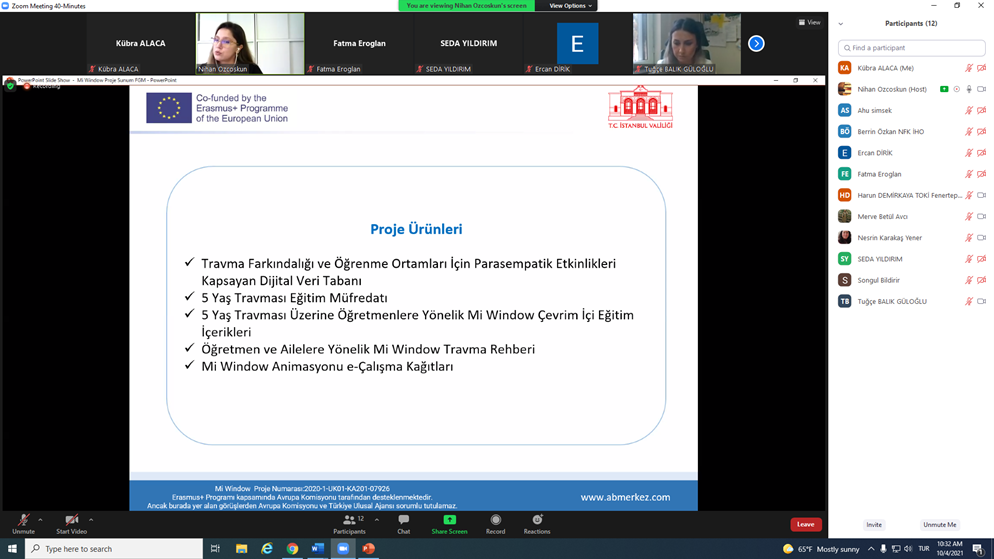Expand the View Options dropdown
Image resolution: width=994 pixels, height=559 pixels.
pos(570,6)
